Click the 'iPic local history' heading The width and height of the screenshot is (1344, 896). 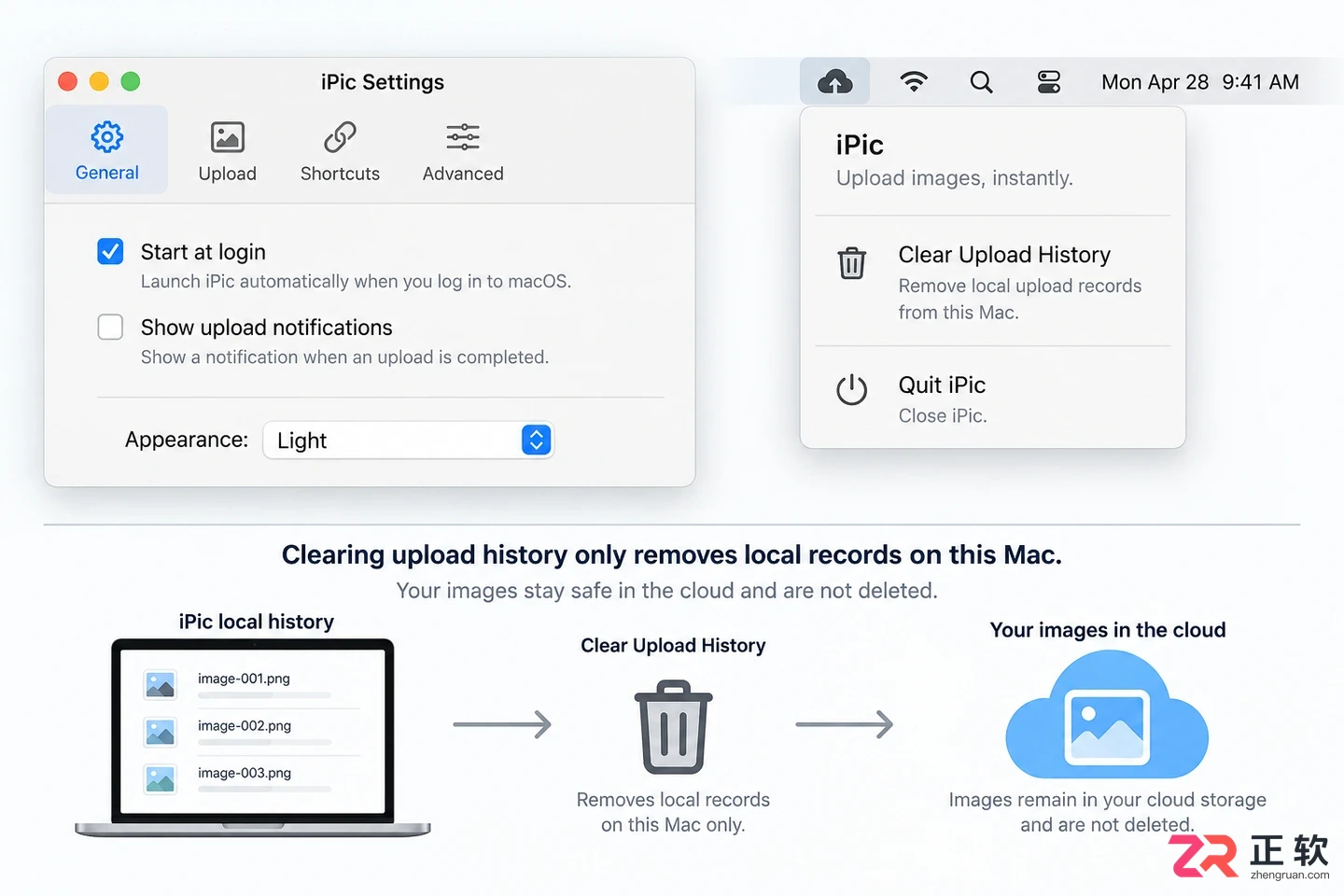coord(257,622)
